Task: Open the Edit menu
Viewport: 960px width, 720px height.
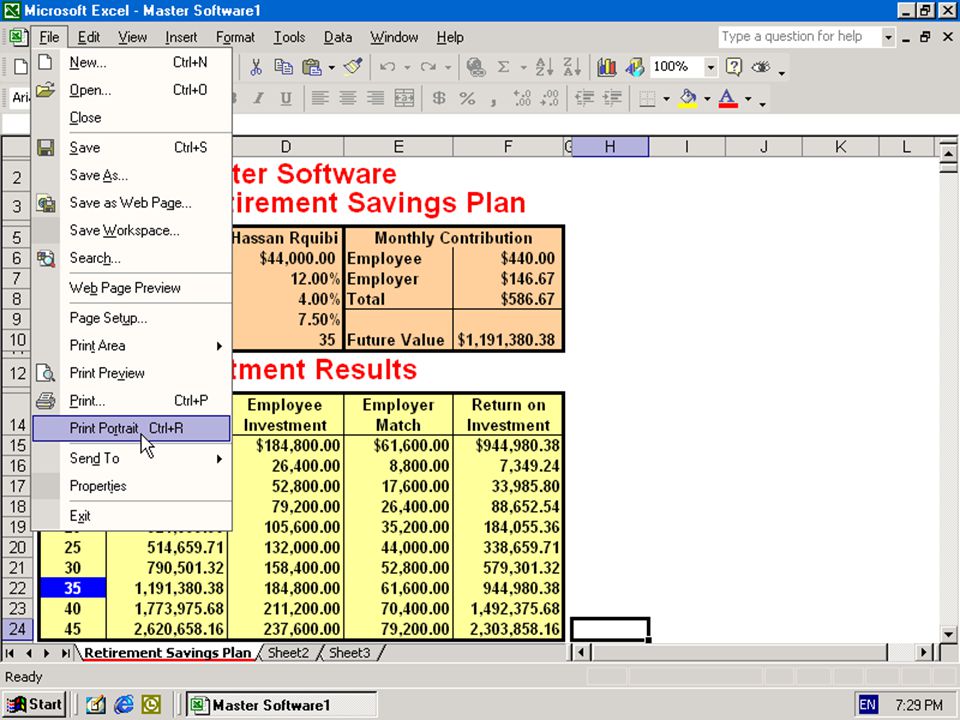Action: click(x=89, y=37)
